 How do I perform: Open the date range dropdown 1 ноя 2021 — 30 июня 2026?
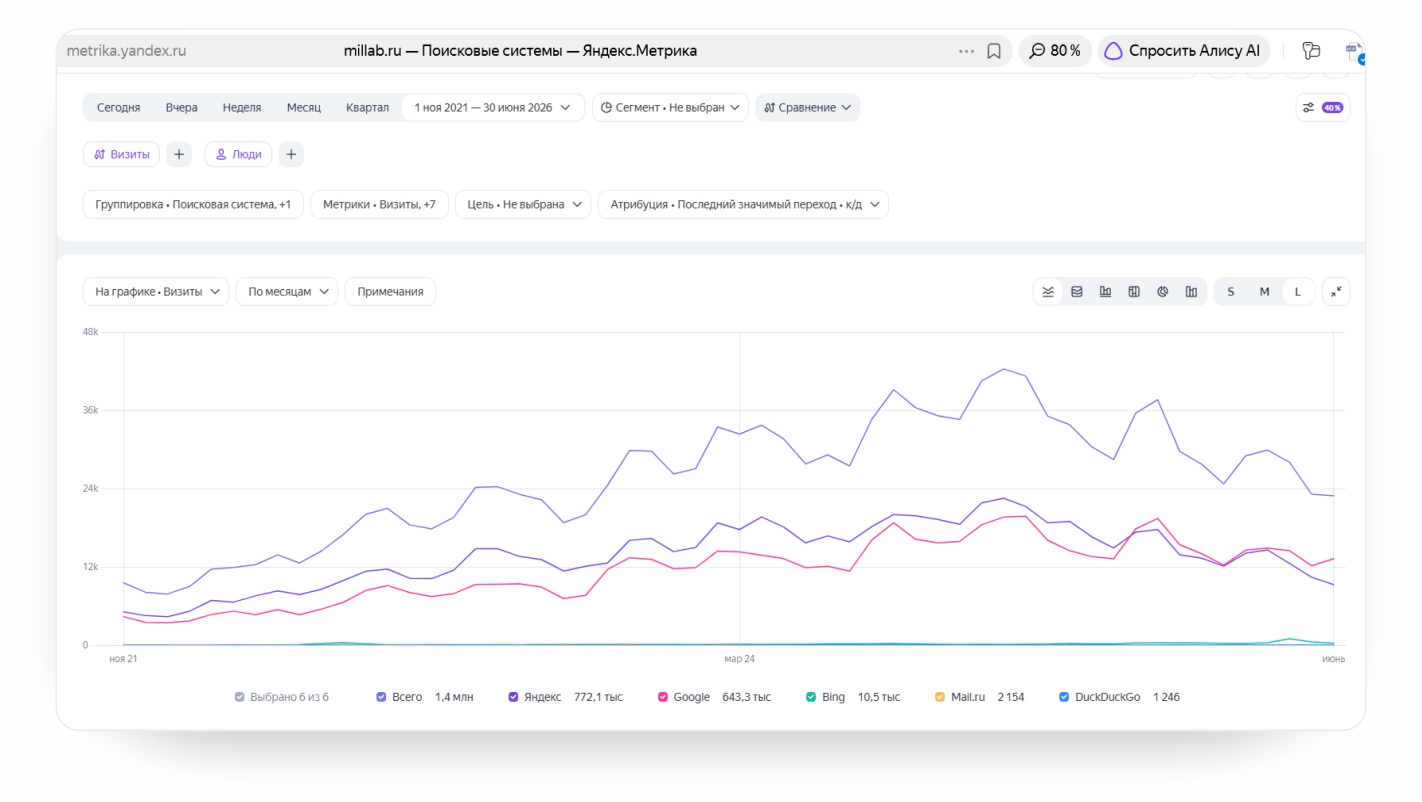[x=493, y=107]
